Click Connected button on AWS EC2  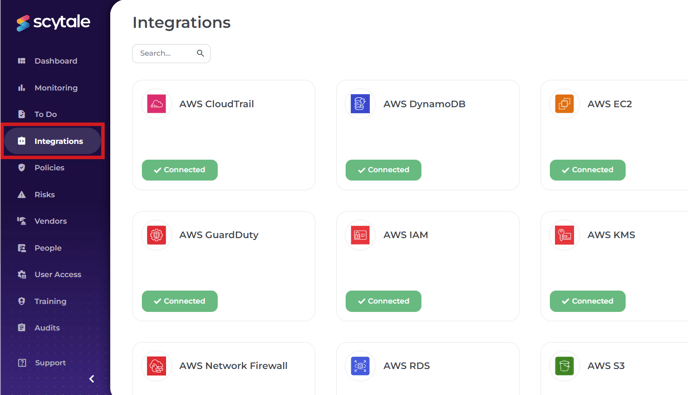[x=588, y=170]
